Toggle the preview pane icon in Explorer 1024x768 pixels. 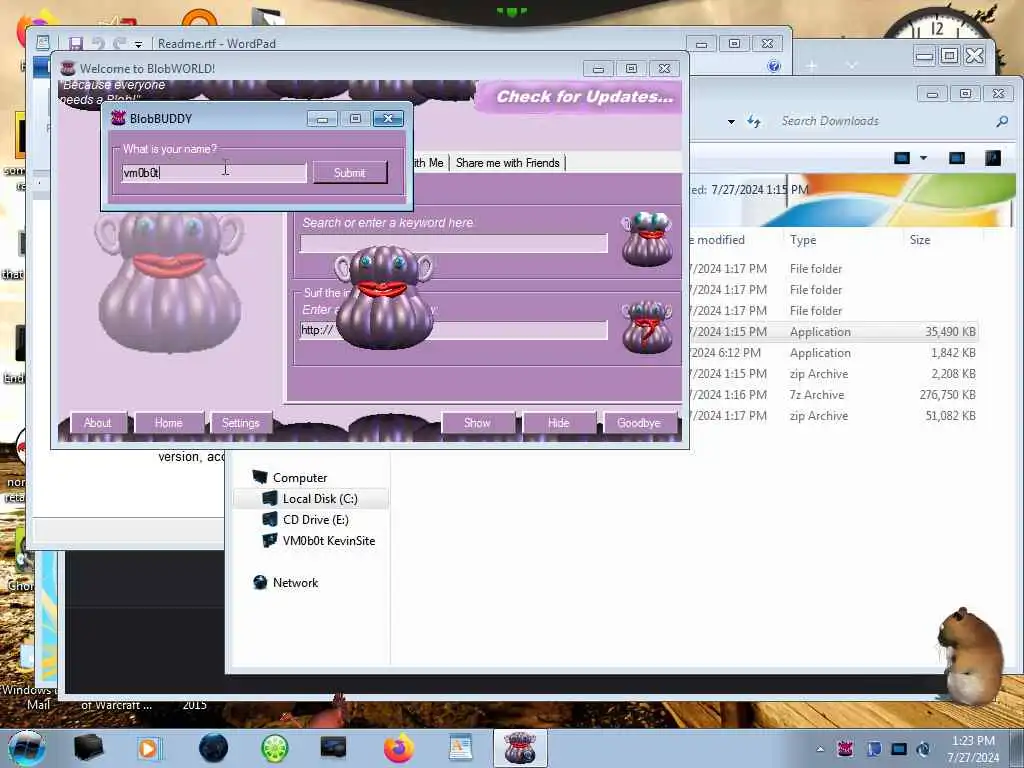click(x=957, y=158)
